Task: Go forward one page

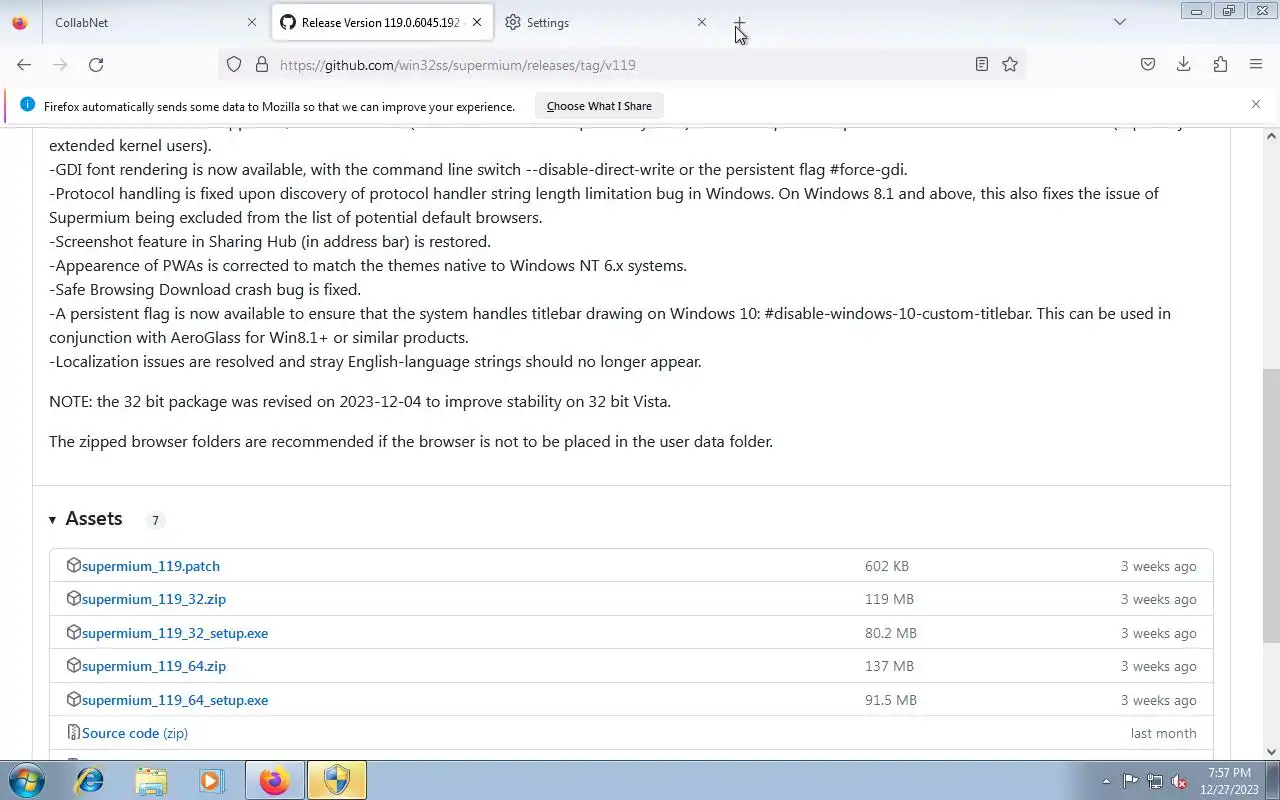Action: [x=60, y=65]
